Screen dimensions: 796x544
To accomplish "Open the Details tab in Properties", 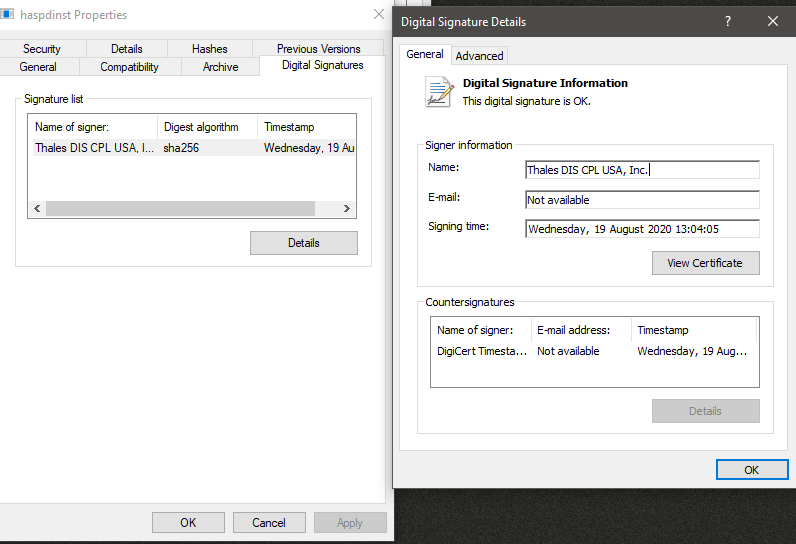I will pyautogui.click(x=127, y=49).
